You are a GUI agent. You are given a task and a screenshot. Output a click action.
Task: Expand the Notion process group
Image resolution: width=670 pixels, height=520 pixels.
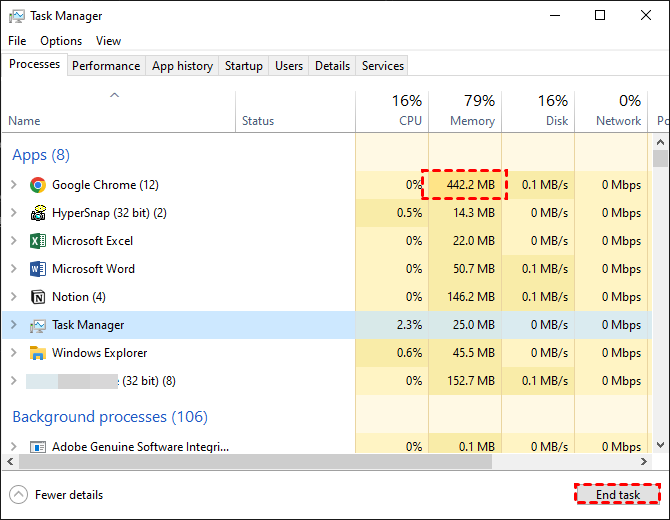point(13,297)
